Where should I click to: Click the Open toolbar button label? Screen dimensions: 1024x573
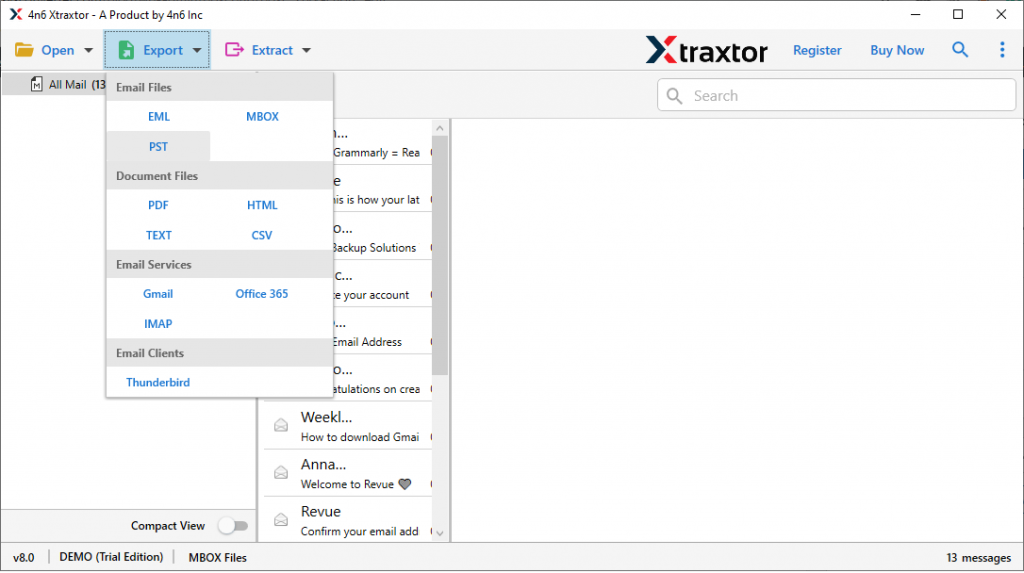pyautogui.click(x=57, y=50)
